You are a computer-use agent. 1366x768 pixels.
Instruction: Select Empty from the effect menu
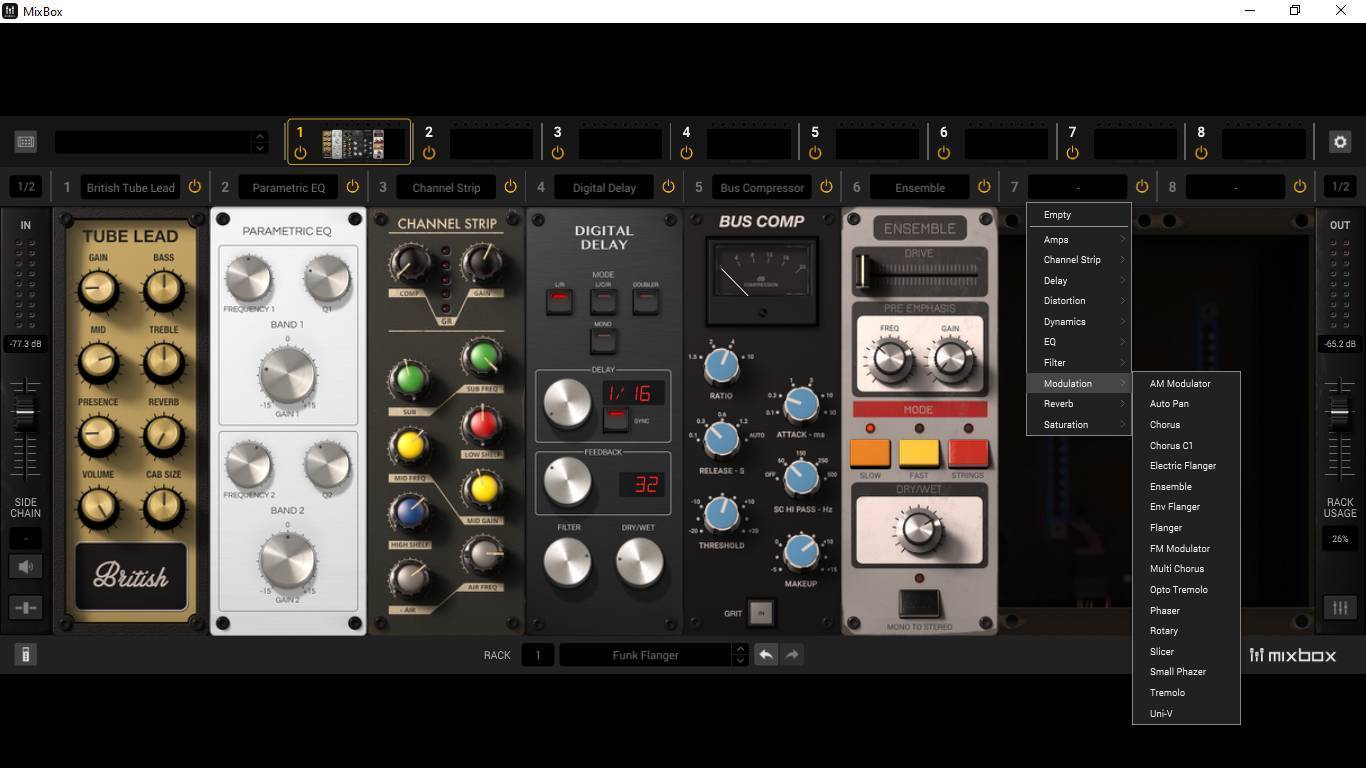click(x=1079, y=215)
